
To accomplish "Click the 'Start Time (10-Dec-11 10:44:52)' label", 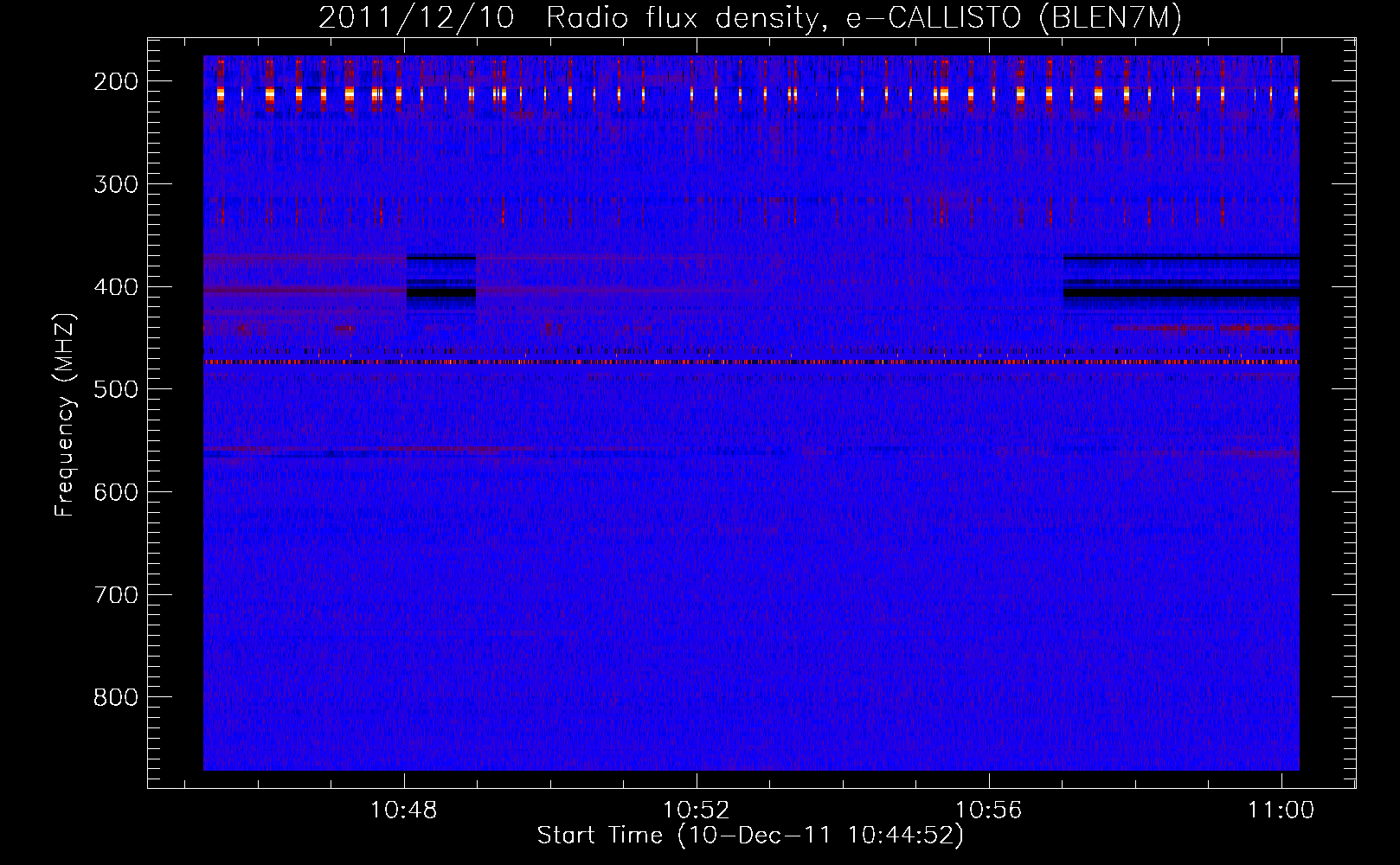I will (750, 836).
